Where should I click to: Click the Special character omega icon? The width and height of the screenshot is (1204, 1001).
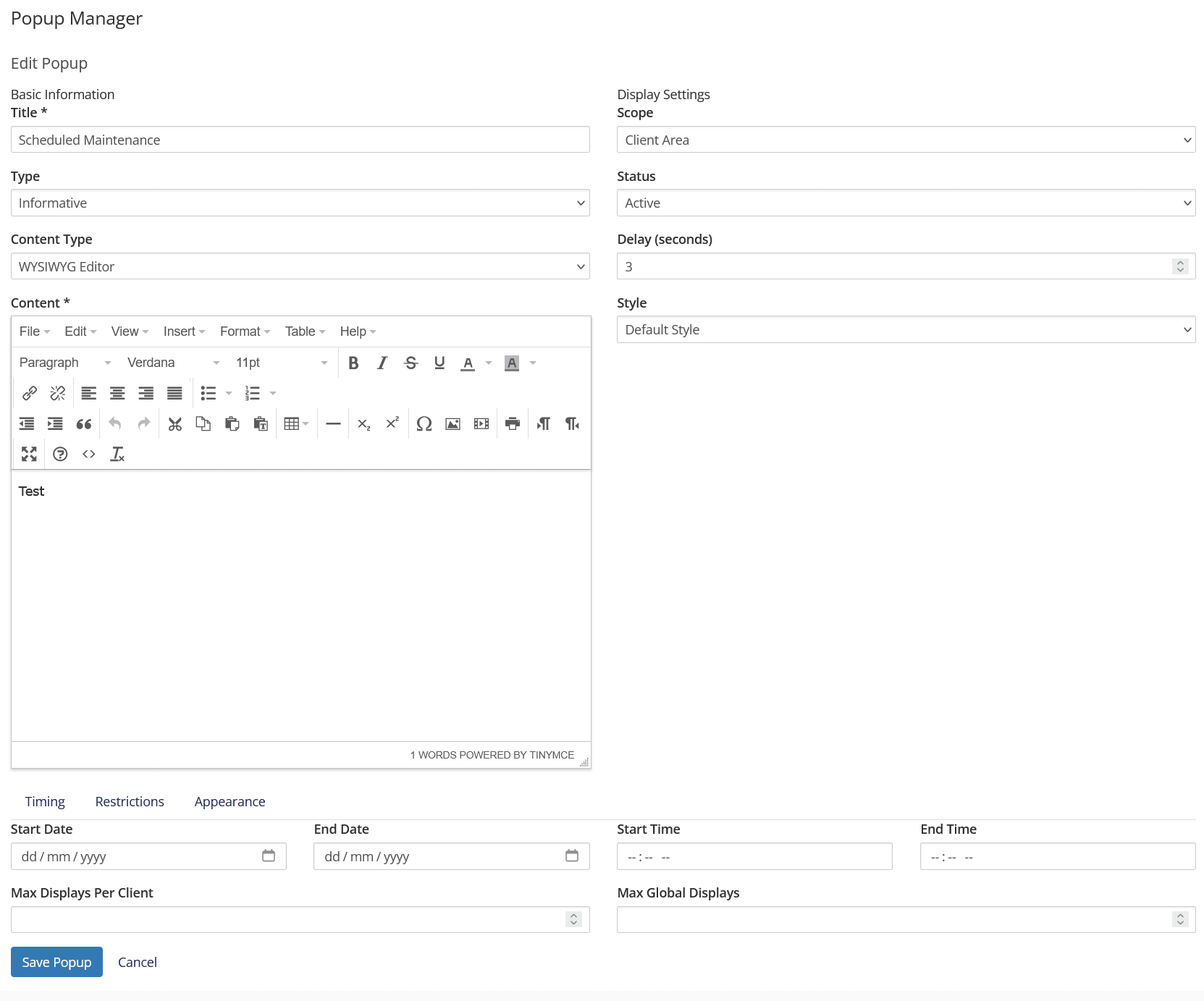point(424,424)
